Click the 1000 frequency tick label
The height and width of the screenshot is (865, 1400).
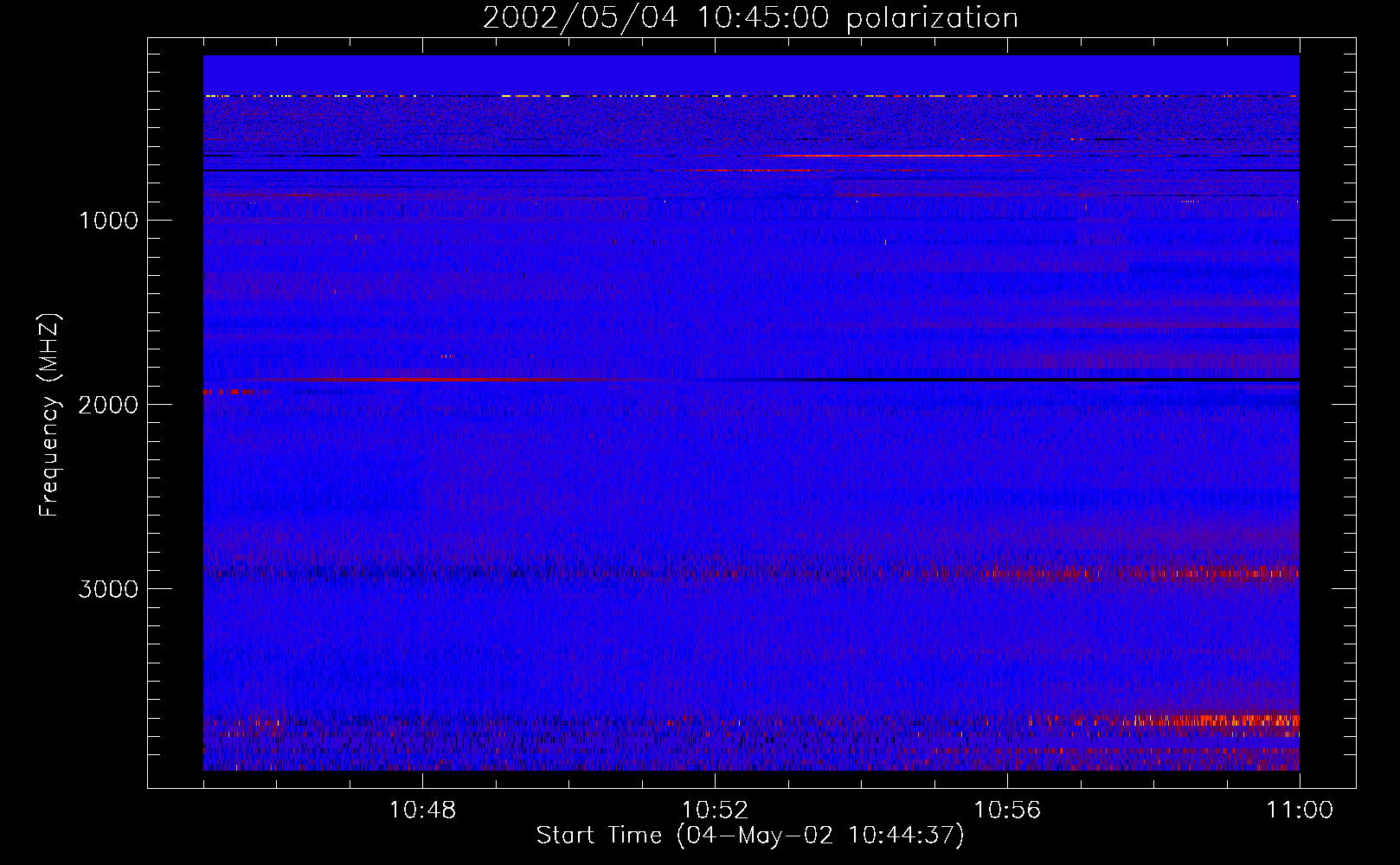pos(108,221)
